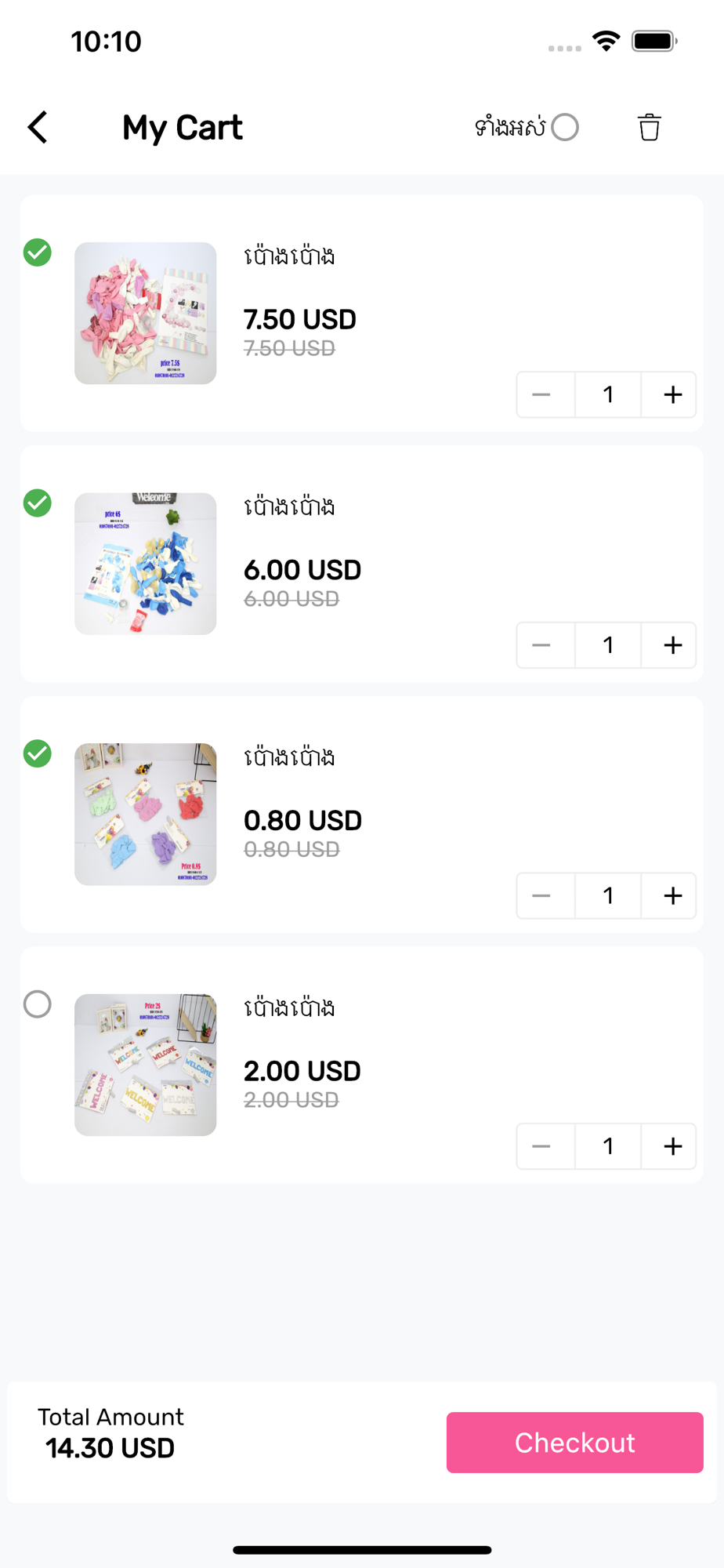Viewport: 724px width, 1568px height.
Task: Decrease quantity of the 2.00 USD item
Action: coord(542,1146)
